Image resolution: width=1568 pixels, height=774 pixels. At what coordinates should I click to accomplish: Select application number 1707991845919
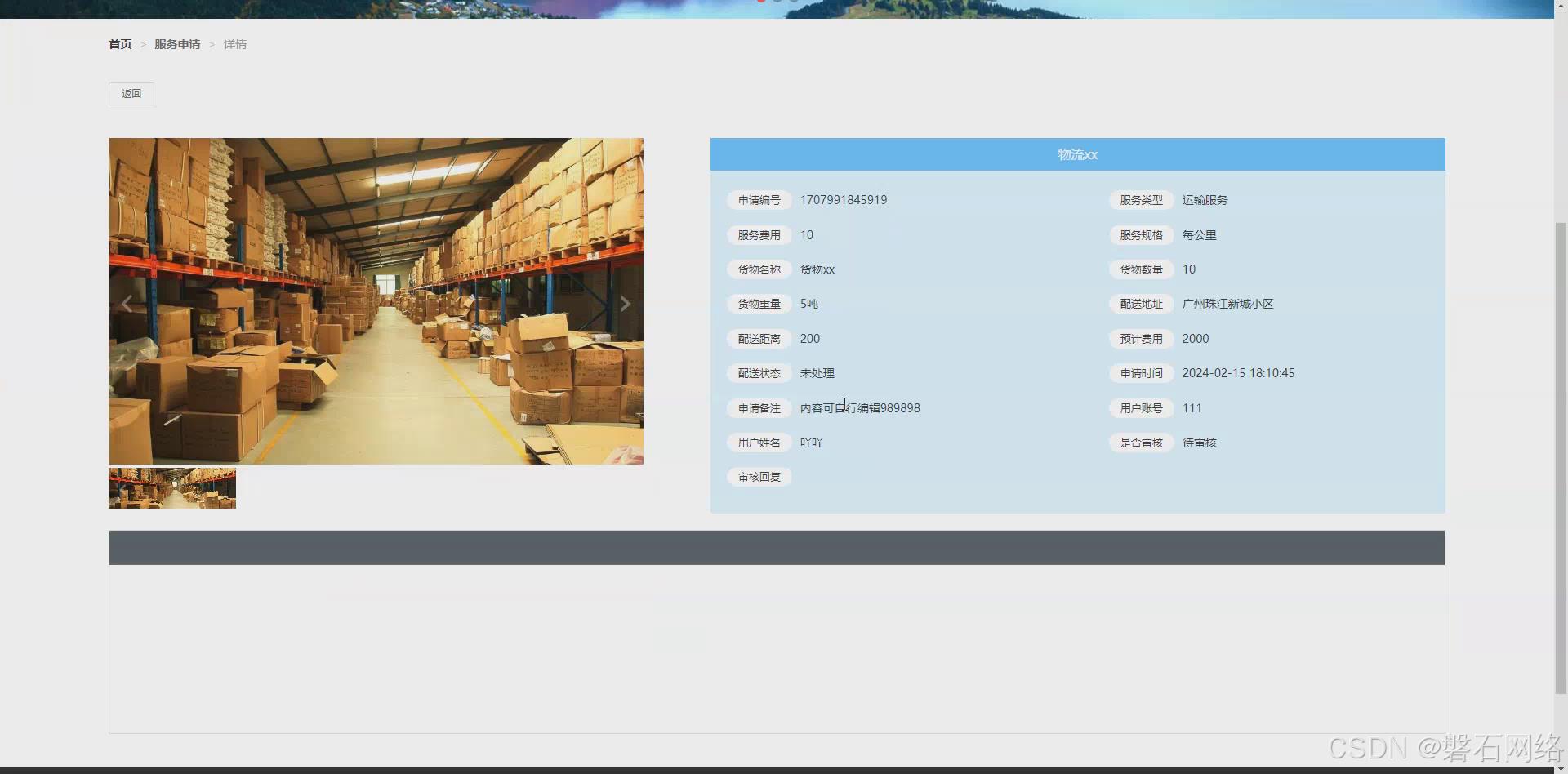click(x=844, y=200)
